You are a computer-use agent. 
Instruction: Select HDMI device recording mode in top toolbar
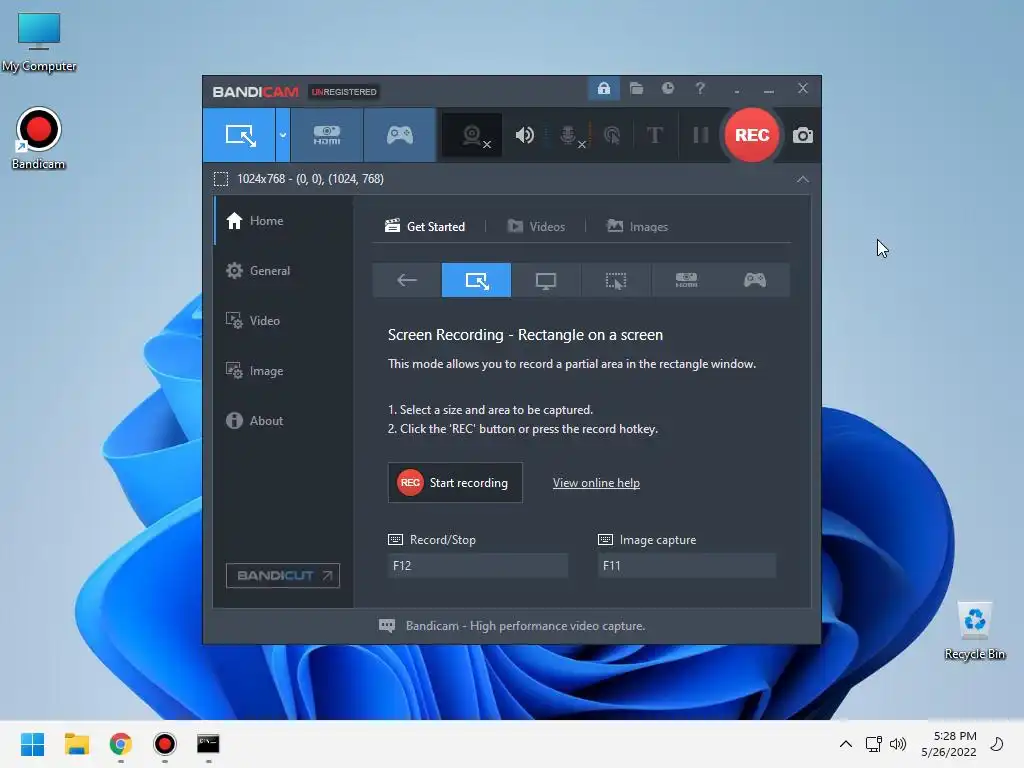(327, 135)
